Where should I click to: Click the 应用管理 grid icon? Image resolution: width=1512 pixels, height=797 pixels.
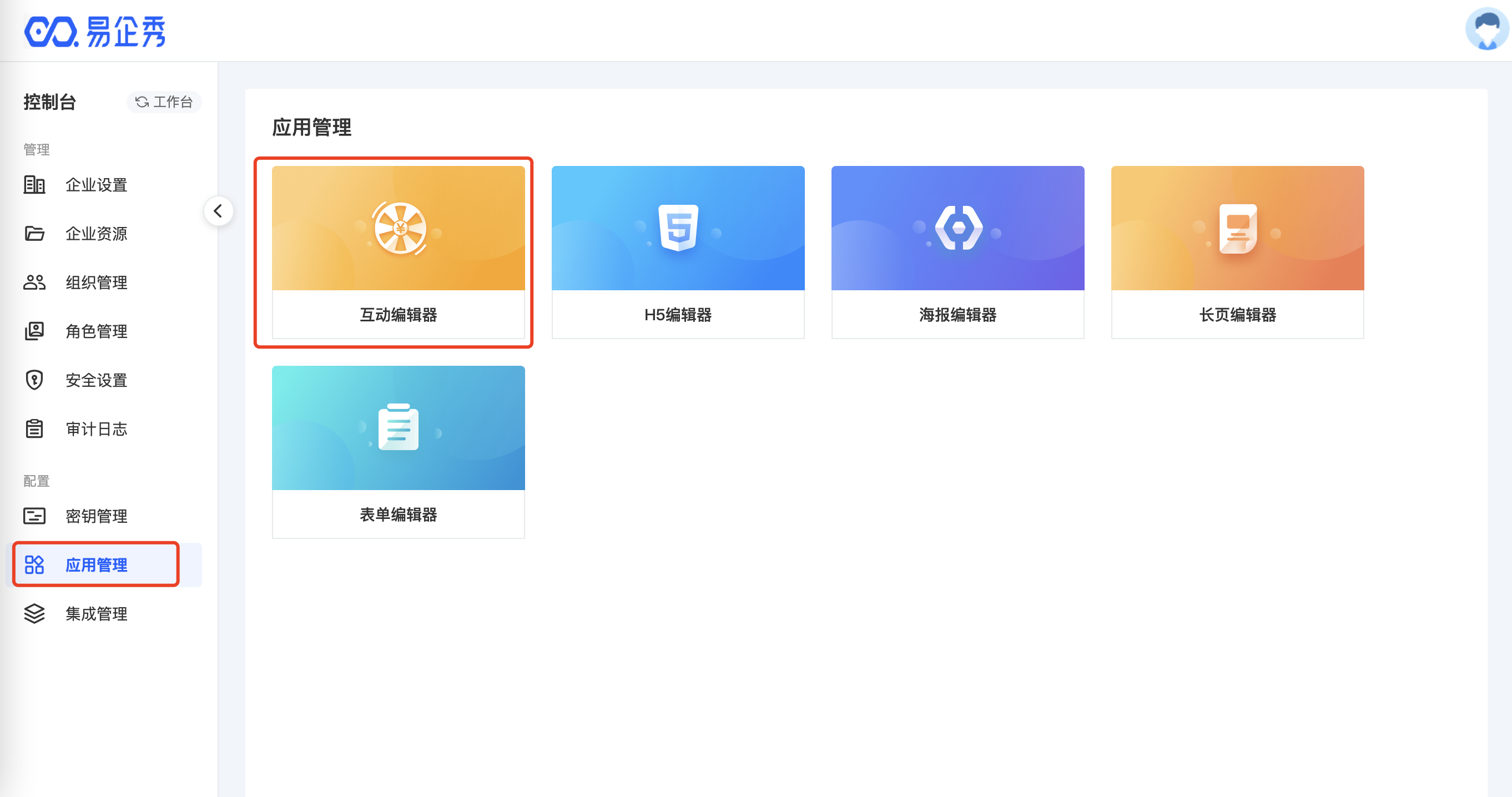(x=34, y=564)
